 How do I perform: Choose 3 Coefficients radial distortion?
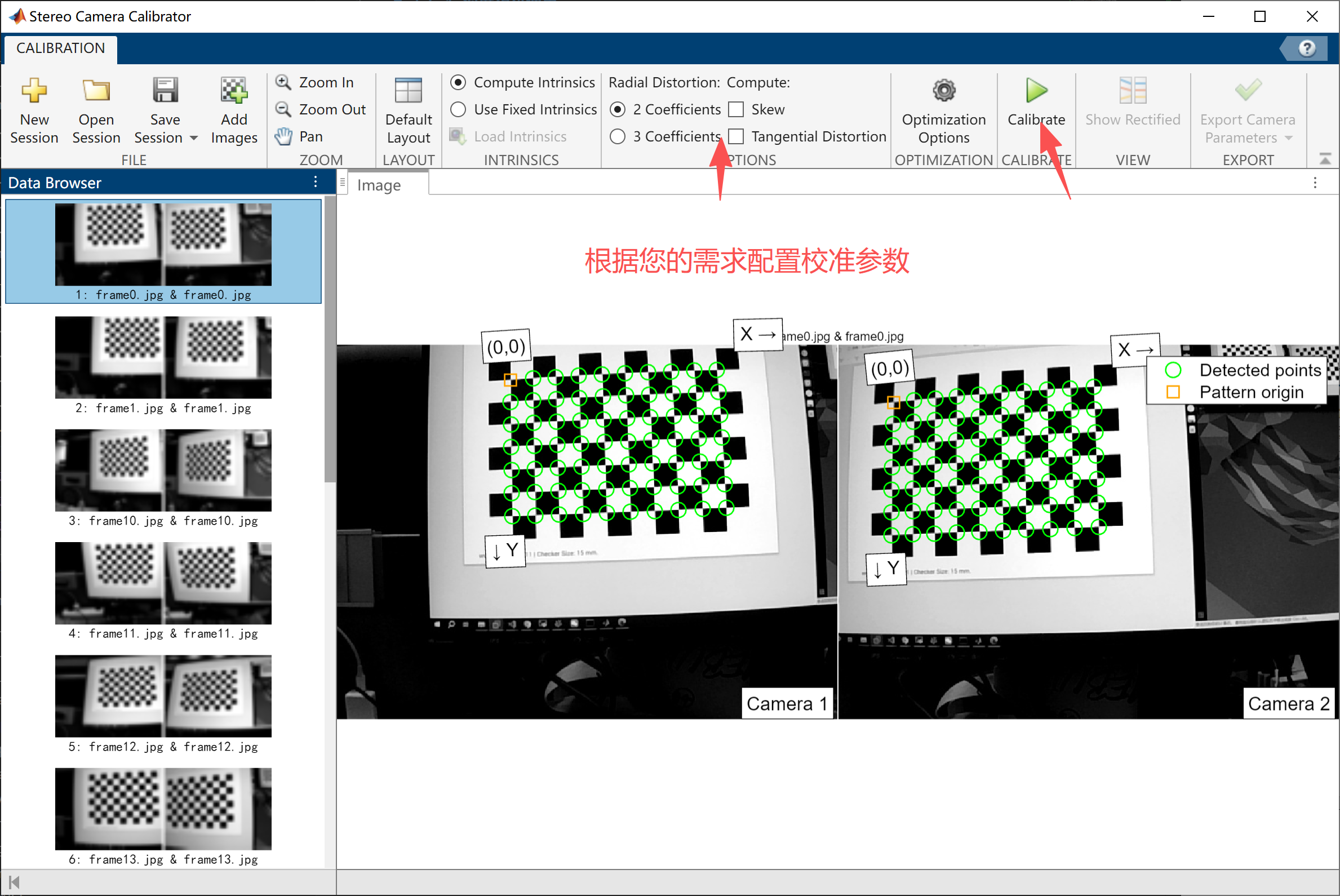[x=617, y=136]
